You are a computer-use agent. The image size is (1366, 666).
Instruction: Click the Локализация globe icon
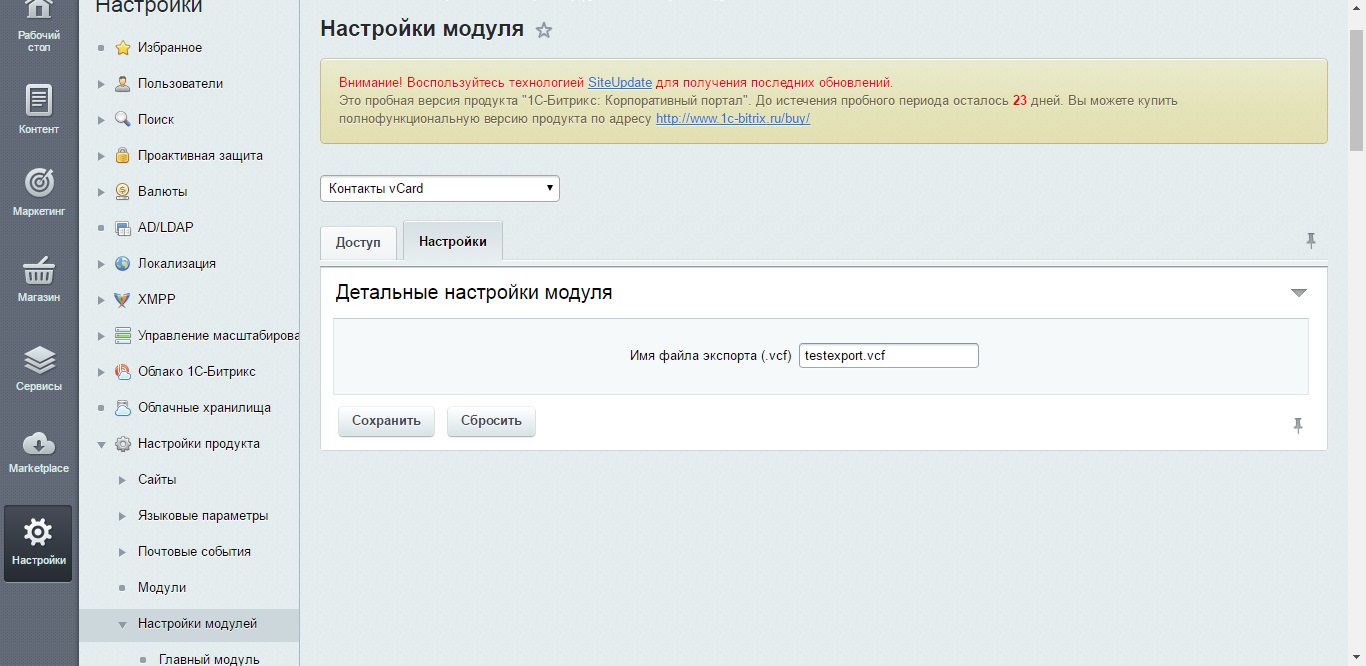pyautogui.click(x=123, y=264)
